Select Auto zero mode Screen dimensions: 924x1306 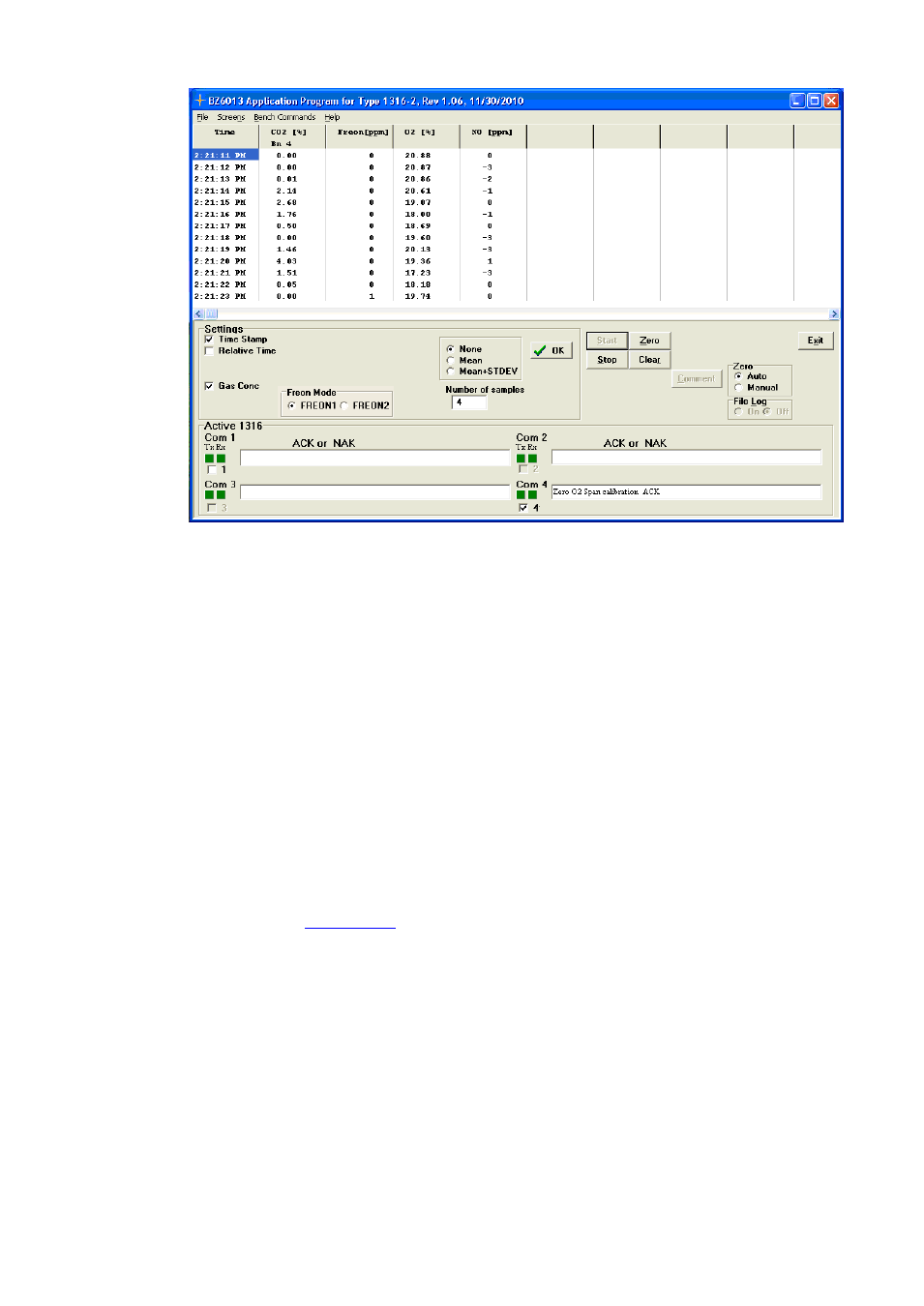click(x=738, y=376)
